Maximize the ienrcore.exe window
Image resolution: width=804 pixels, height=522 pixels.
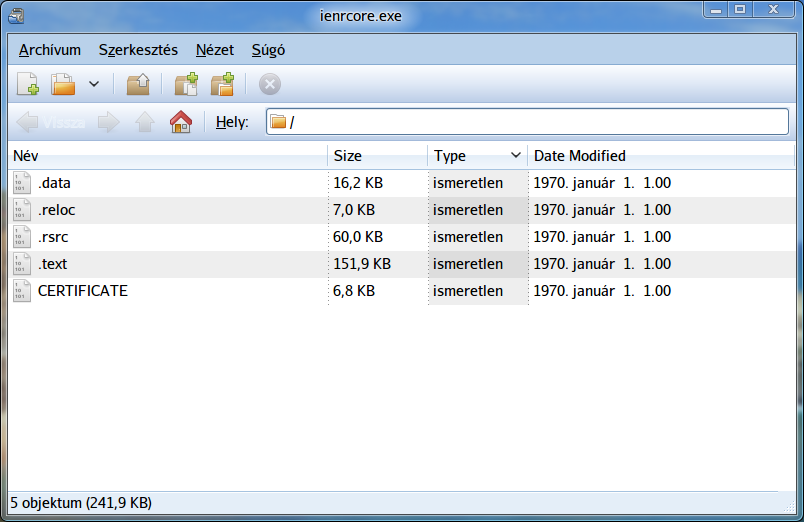(740, 10)
